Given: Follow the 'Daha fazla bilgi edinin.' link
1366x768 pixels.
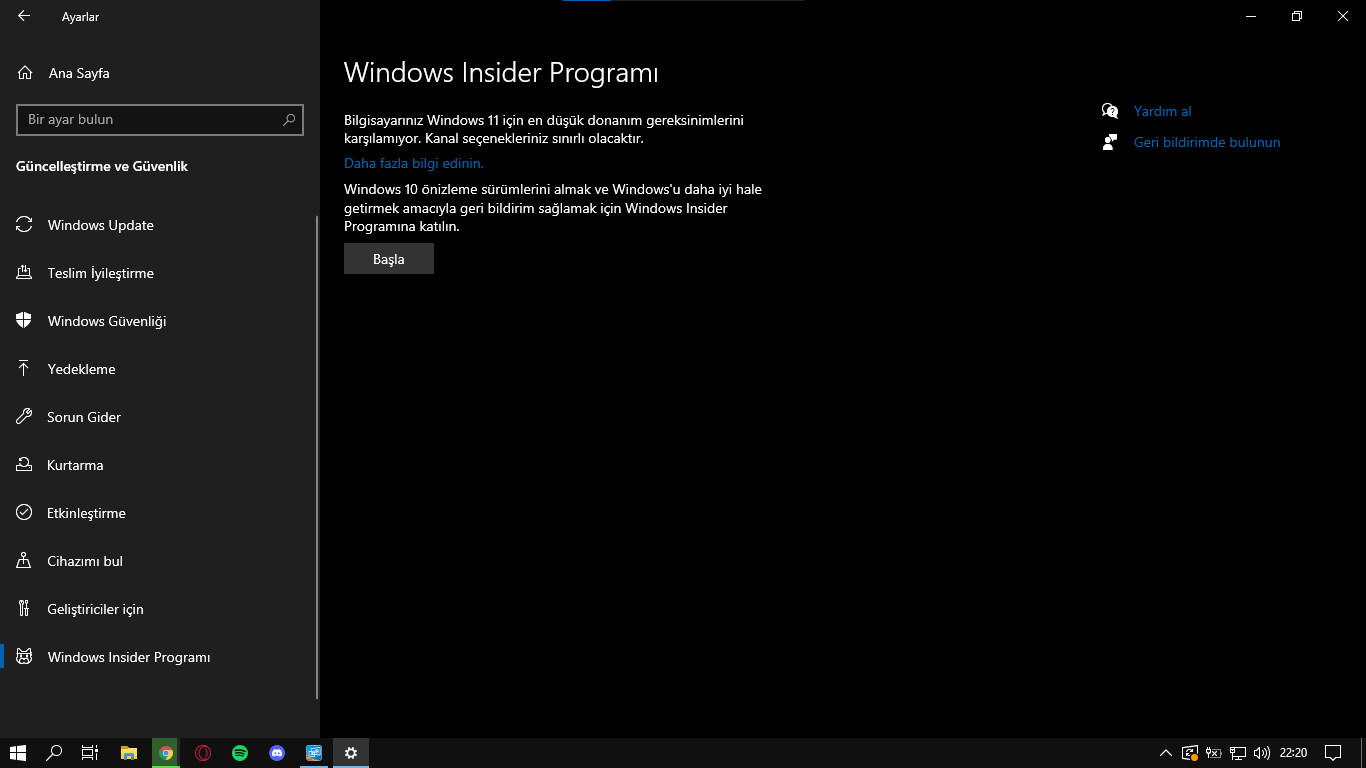Looking at the screenshot, I should (x=414, y=163).
